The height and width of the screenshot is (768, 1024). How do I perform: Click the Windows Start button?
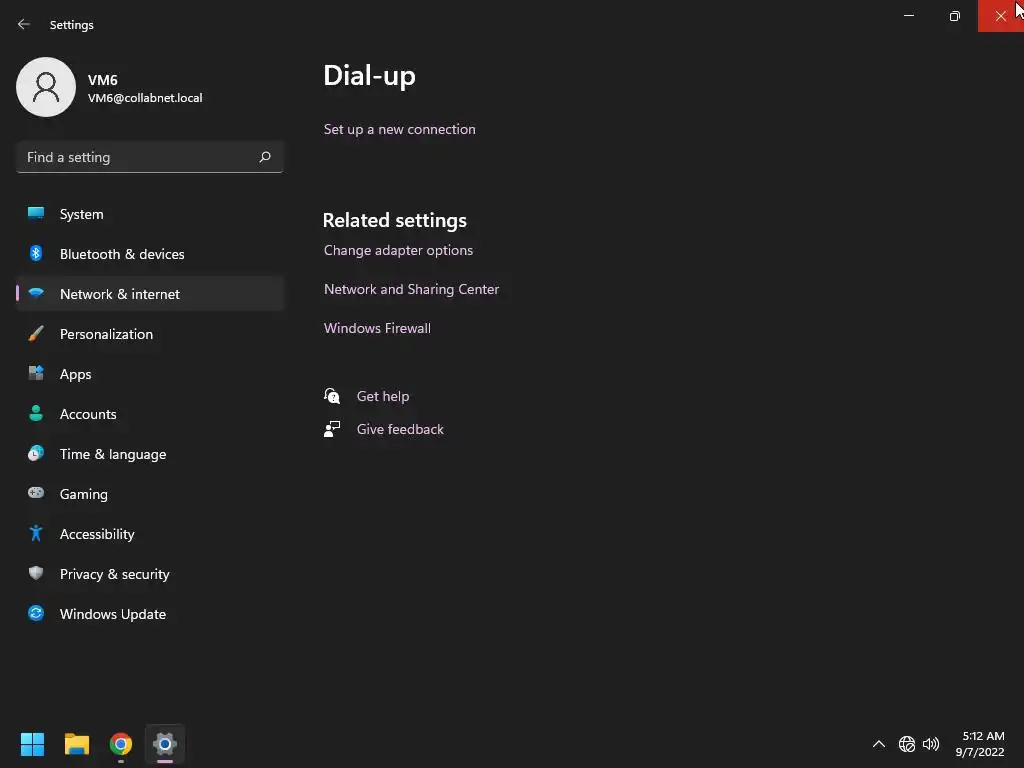(32, 744)
